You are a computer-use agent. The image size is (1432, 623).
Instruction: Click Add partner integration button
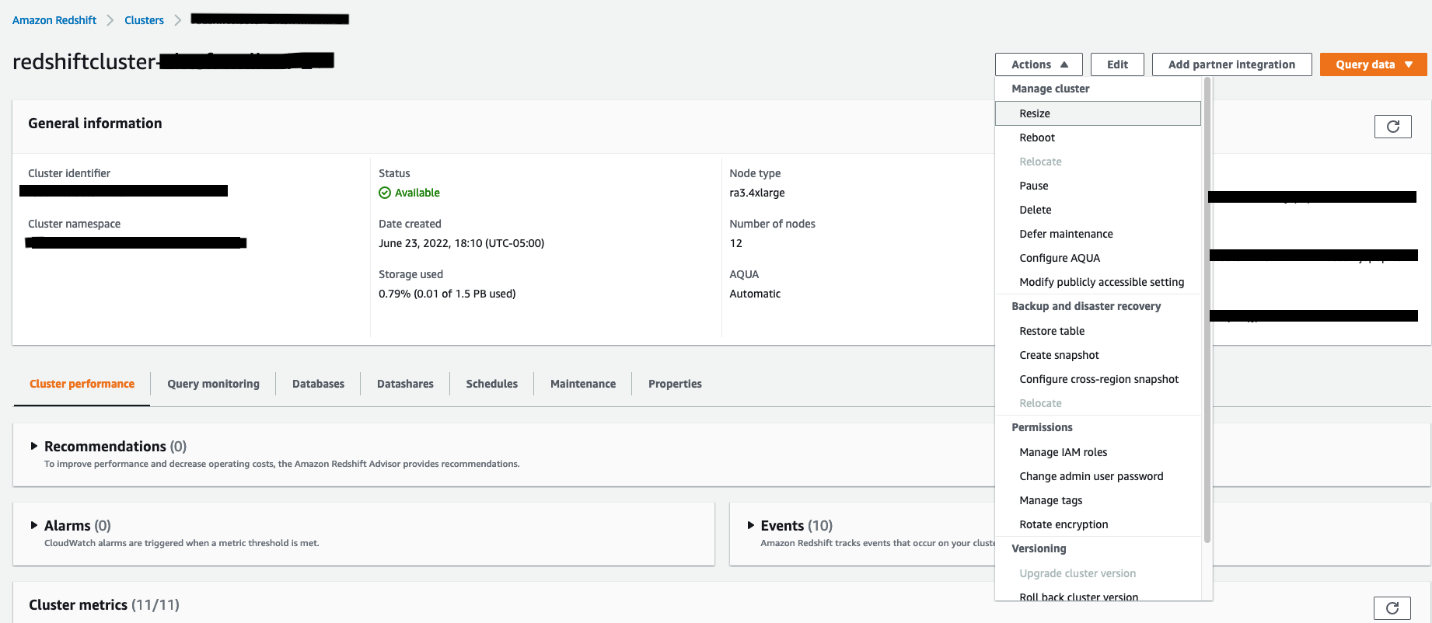pos(1232,64)
